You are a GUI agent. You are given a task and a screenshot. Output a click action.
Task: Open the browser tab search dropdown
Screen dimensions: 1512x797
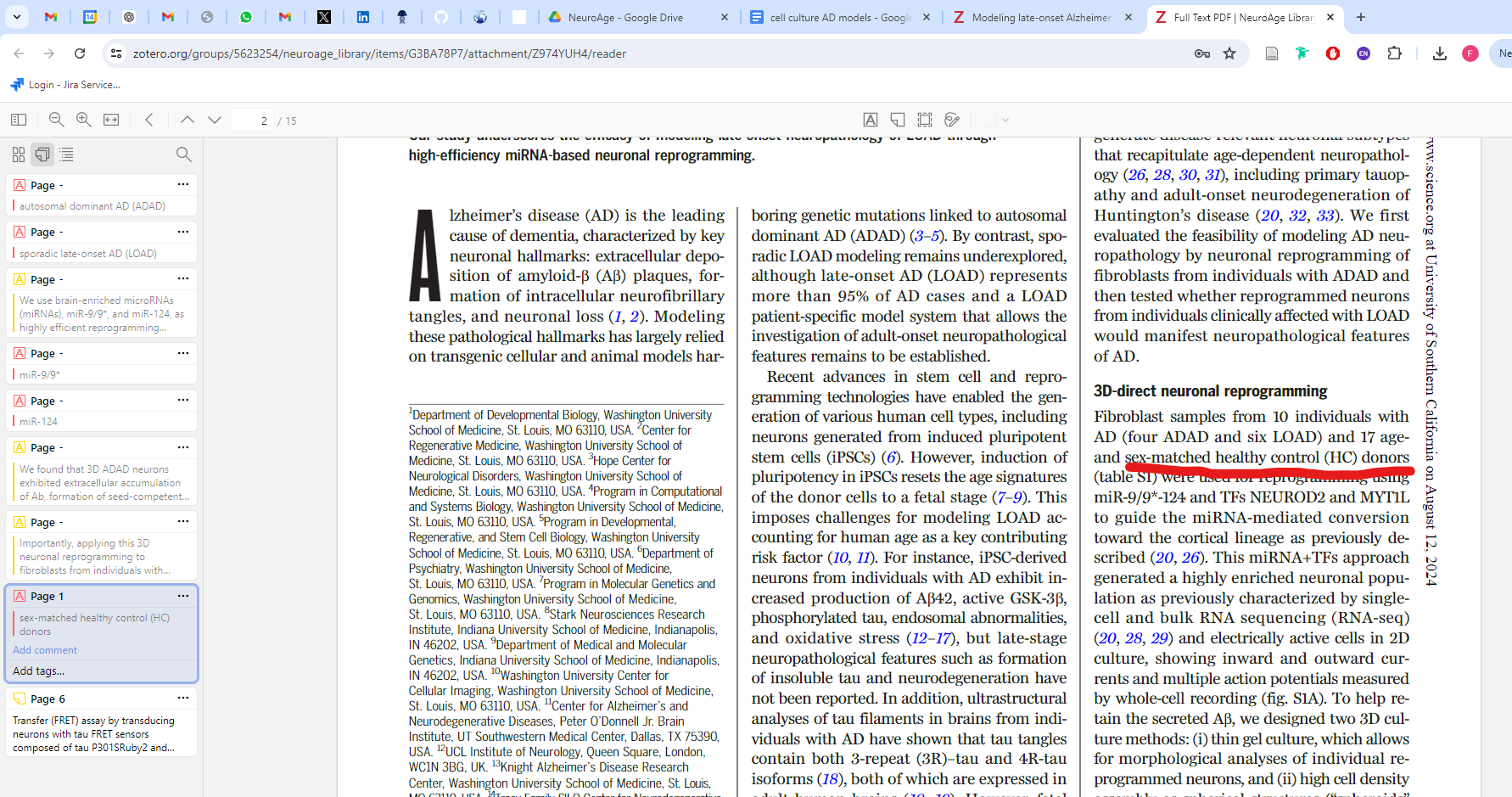pyautogui.click(x=16, y=16)
